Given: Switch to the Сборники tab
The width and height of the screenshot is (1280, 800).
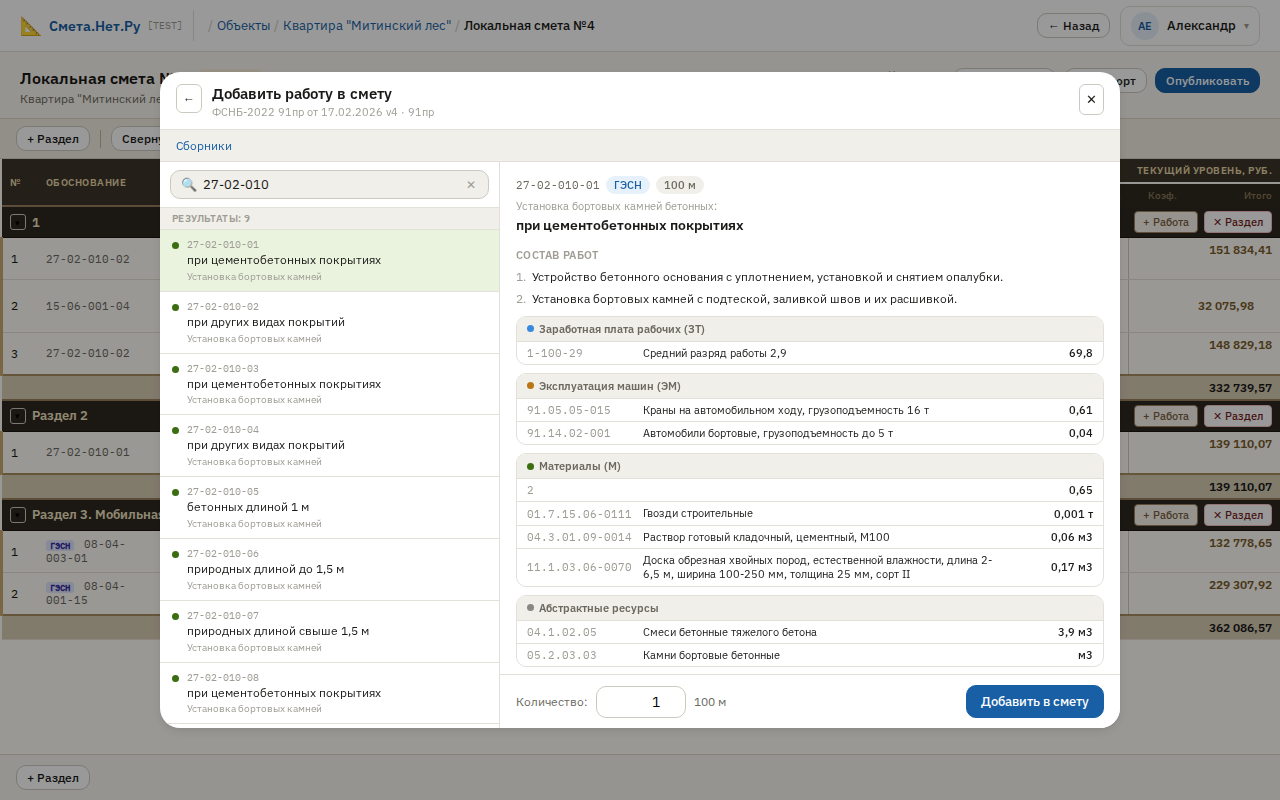Looking at the screenshot, I should 204,146.
